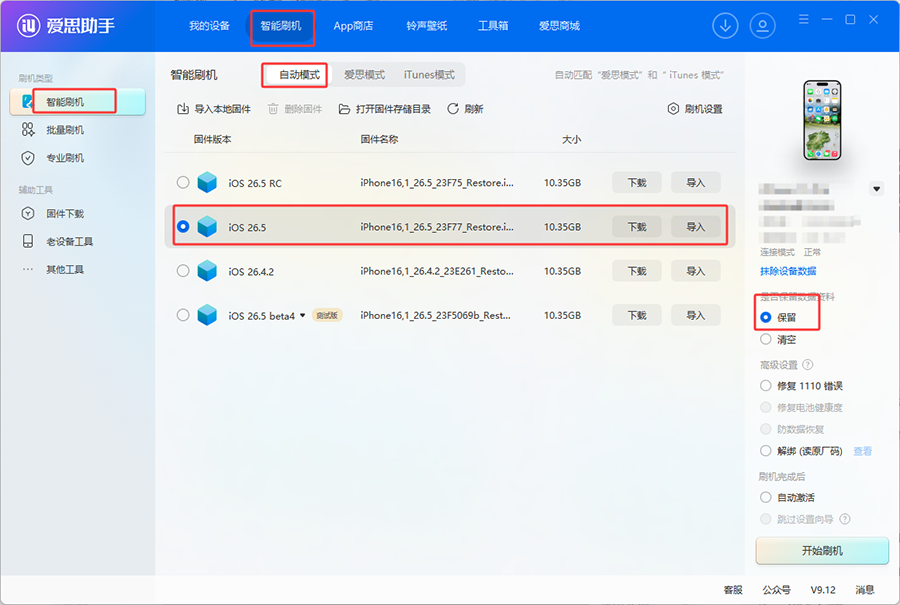The height and width of the screenshot is (605, 900).
Task: Select the iOS 26.5 beta4 firmware radio
Action: tap(183, 315)
